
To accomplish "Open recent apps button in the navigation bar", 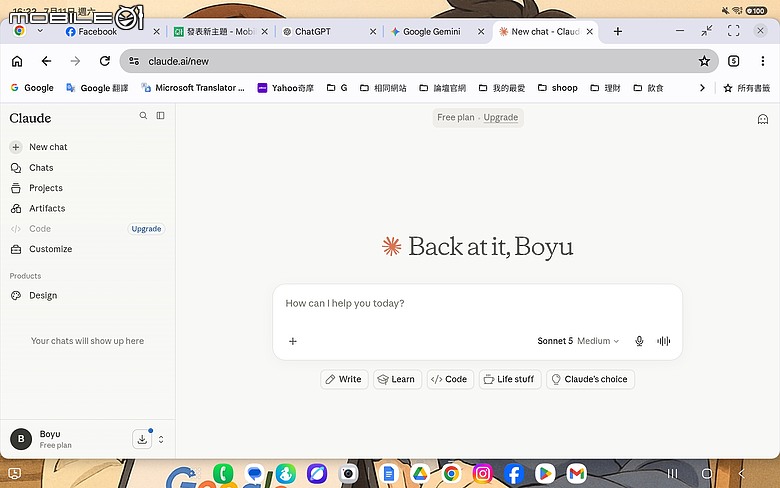I will pyautogui.click(x=672, y=474).
